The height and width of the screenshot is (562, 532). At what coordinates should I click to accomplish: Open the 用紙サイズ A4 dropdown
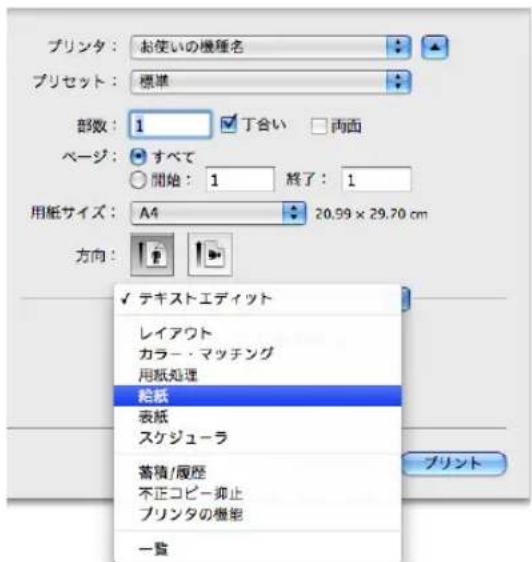pos(218,213)
